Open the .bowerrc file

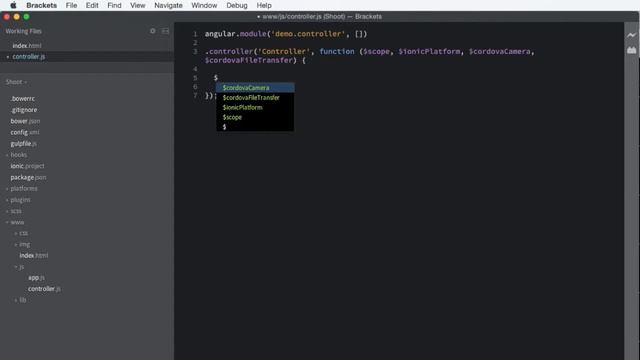tap(22, 99)
